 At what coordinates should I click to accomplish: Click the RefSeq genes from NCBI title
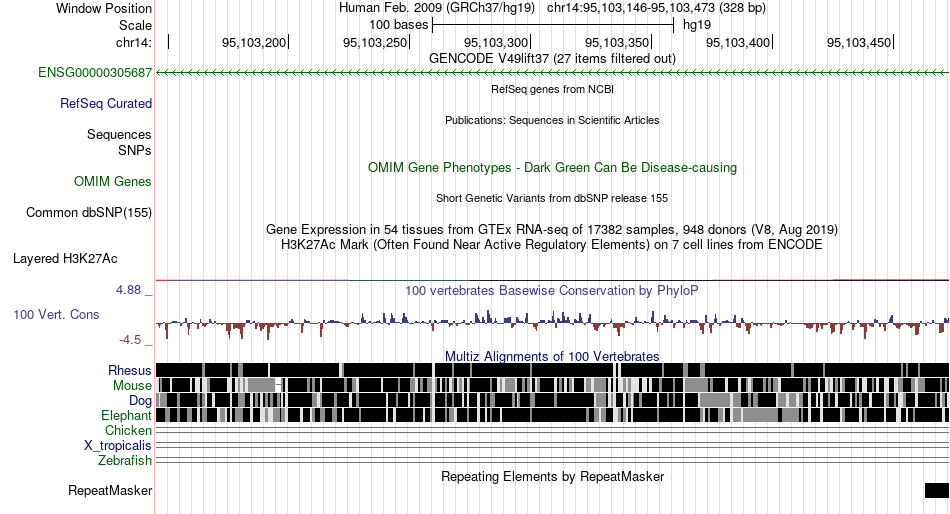(x=552, y=89)
